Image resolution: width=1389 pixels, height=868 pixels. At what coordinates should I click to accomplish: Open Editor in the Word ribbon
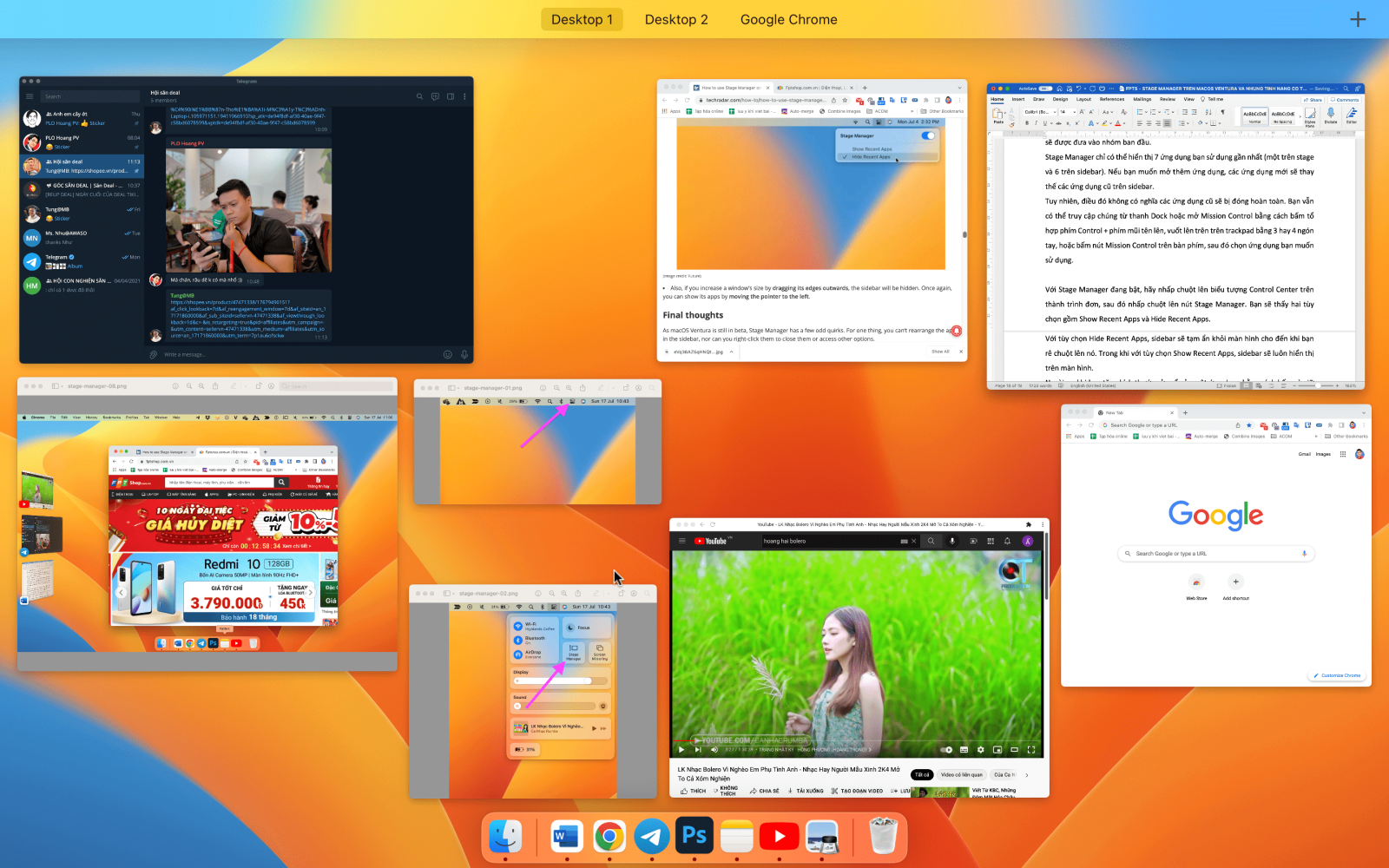coord(1352,115)
